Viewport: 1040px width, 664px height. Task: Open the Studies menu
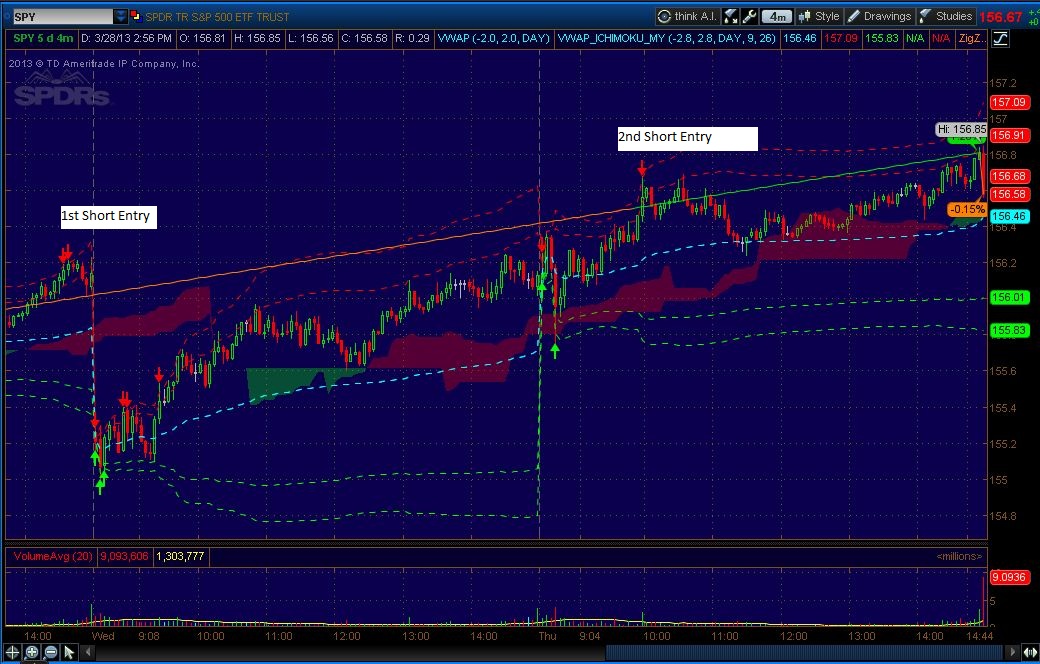pyautogui.click(x=946, y=16)
